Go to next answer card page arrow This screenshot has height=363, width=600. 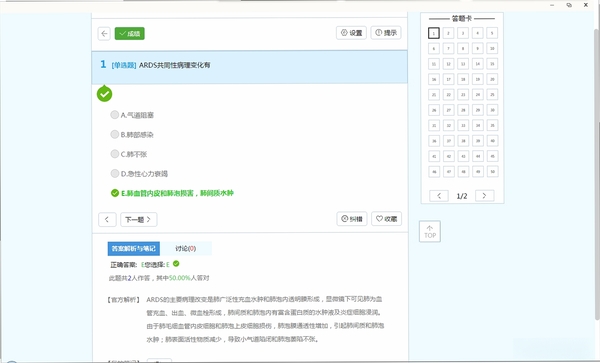click(484, 196)
